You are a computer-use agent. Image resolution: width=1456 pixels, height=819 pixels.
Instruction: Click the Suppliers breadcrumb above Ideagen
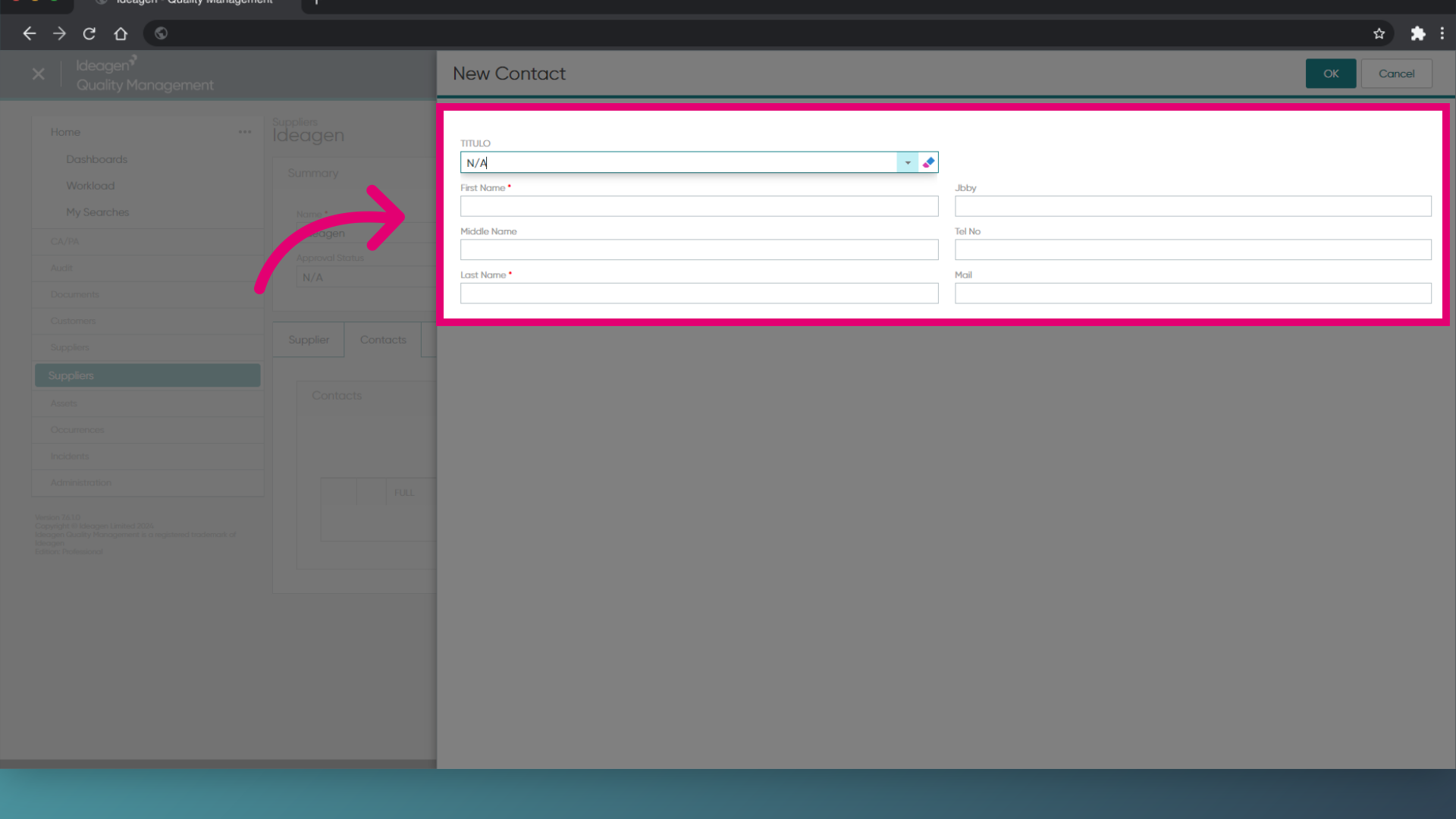click(x=295, y=121)
